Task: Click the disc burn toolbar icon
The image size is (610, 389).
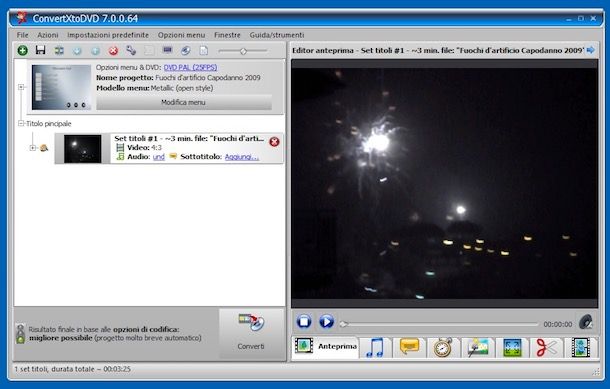Action: [186, 50]
